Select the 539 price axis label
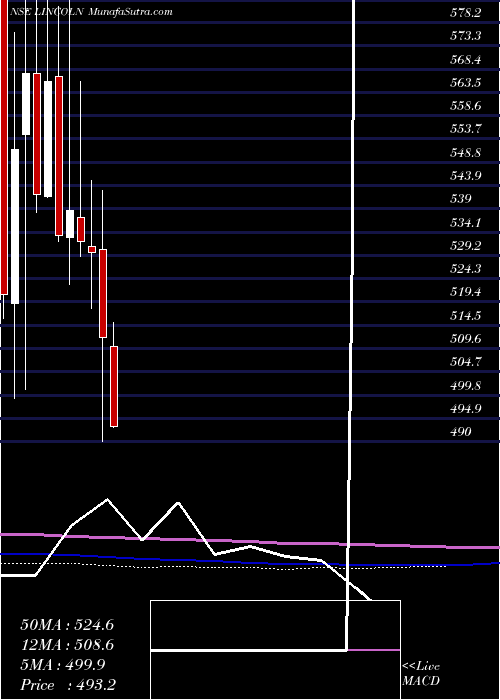 click(461, 199)
